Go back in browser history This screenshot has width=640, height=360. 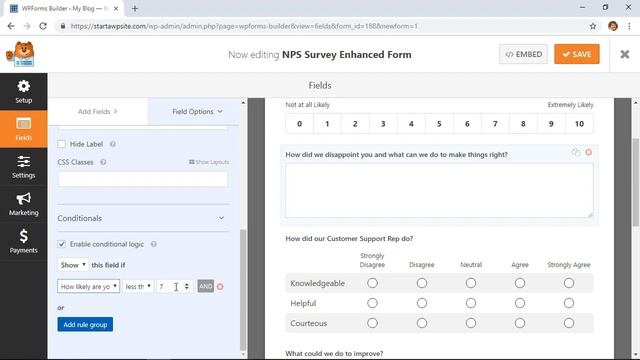click(x=11, y=26)
